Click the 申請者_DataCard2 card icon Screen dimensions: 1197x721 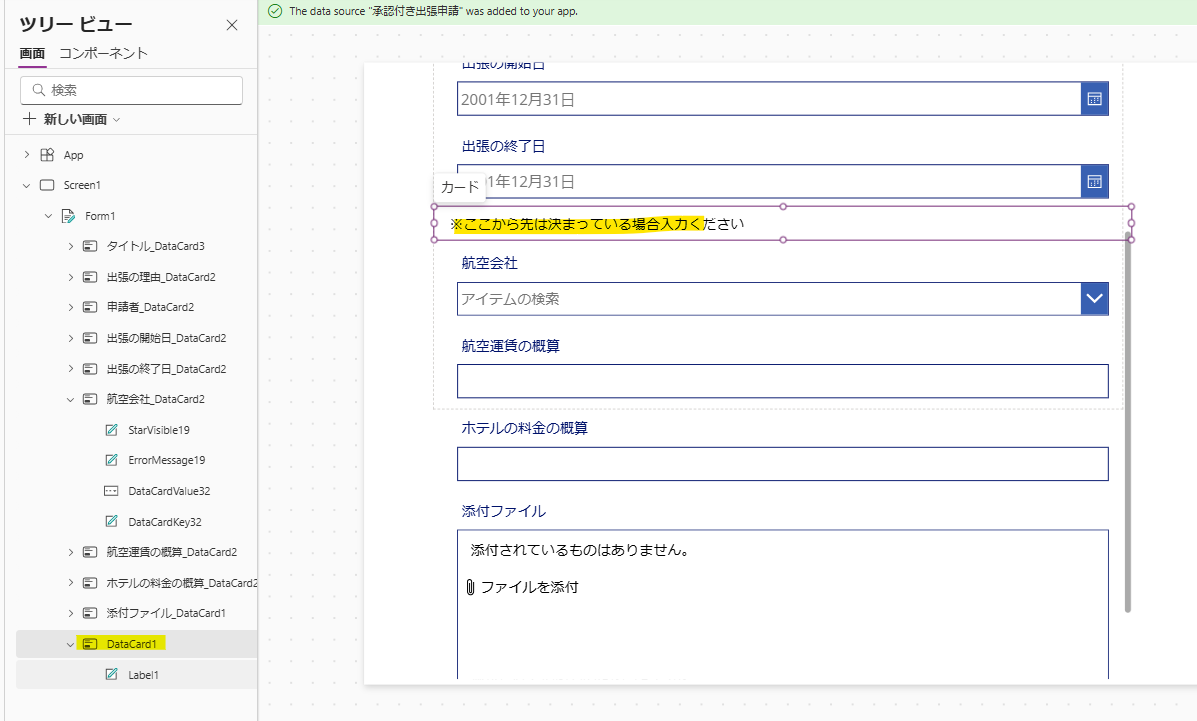coord(90,307)
